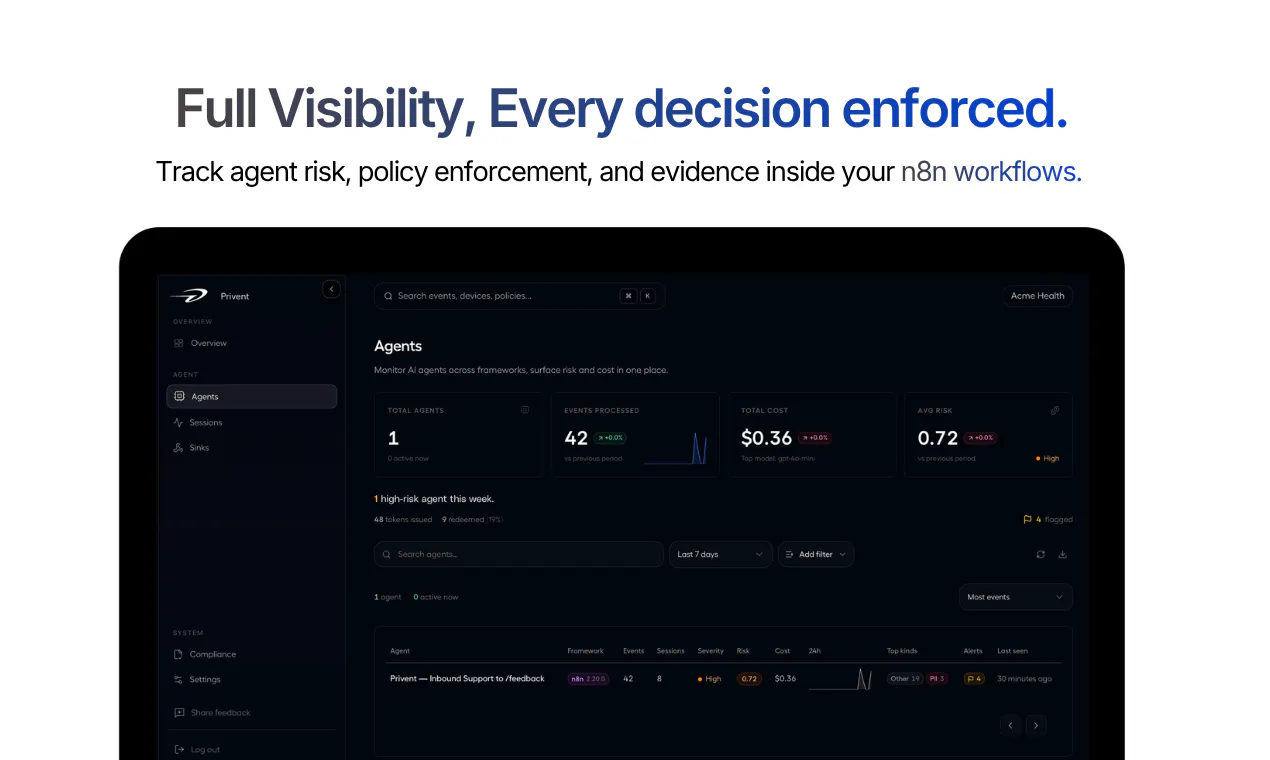Click the command key shortcut badge
This screenshot has height=760, width=1270.
(x=628, y=296)
